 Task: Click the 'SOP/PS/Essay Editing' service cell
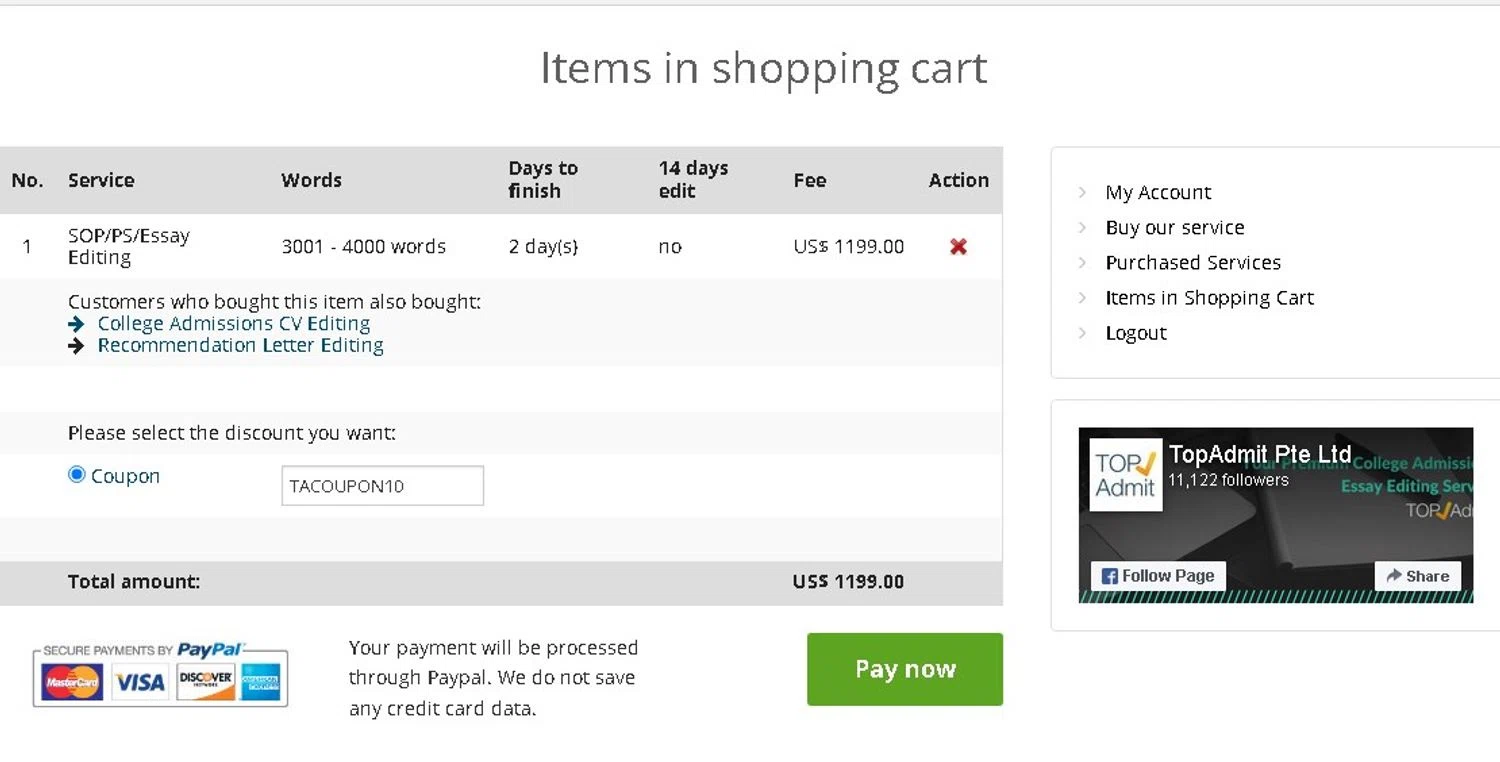[129, 247]
